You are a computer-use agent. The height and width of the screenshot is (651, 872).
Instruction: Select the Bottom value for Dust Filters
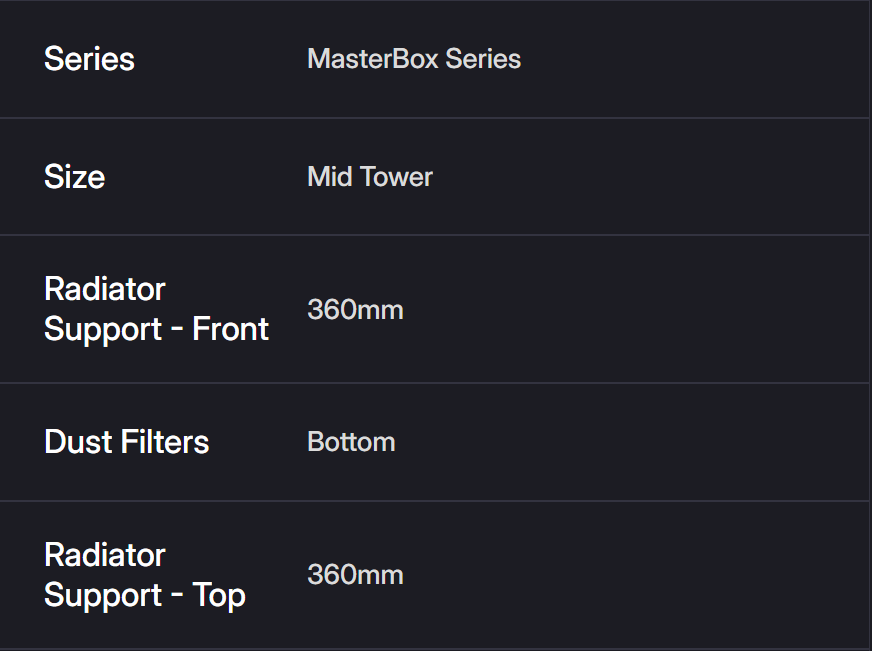tap(351, 442)
